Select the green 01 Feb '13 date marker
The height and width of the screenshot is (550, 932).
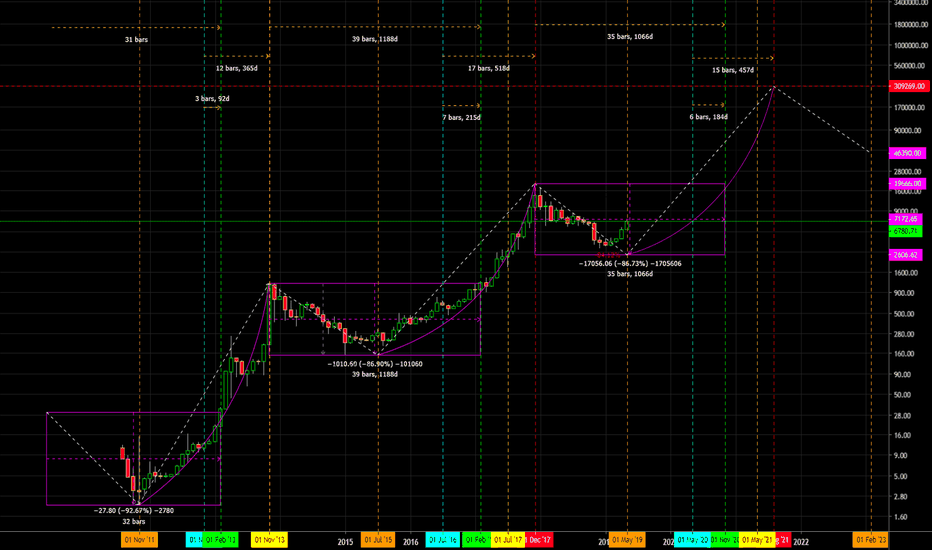(221, 540)
